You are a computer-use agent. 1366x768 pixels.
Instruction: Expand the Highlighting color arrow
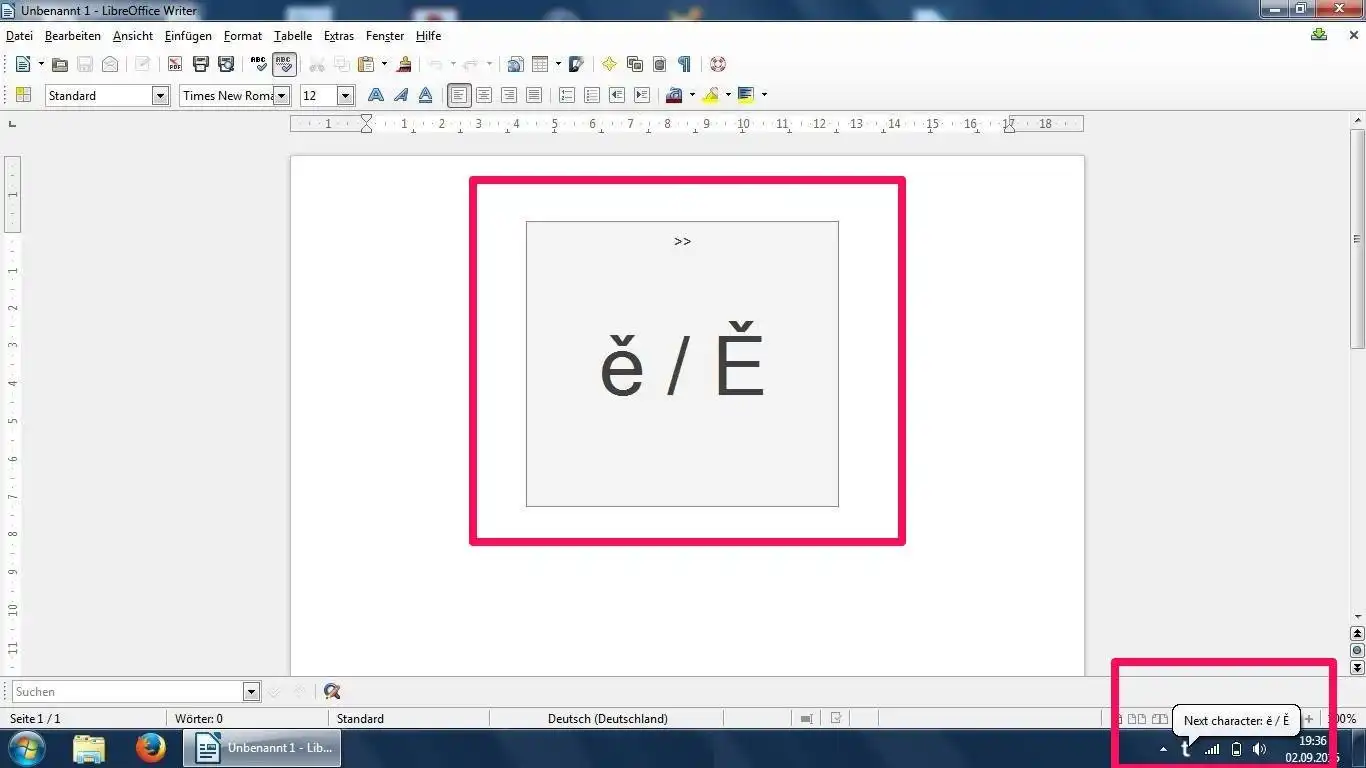click(728, 95)
